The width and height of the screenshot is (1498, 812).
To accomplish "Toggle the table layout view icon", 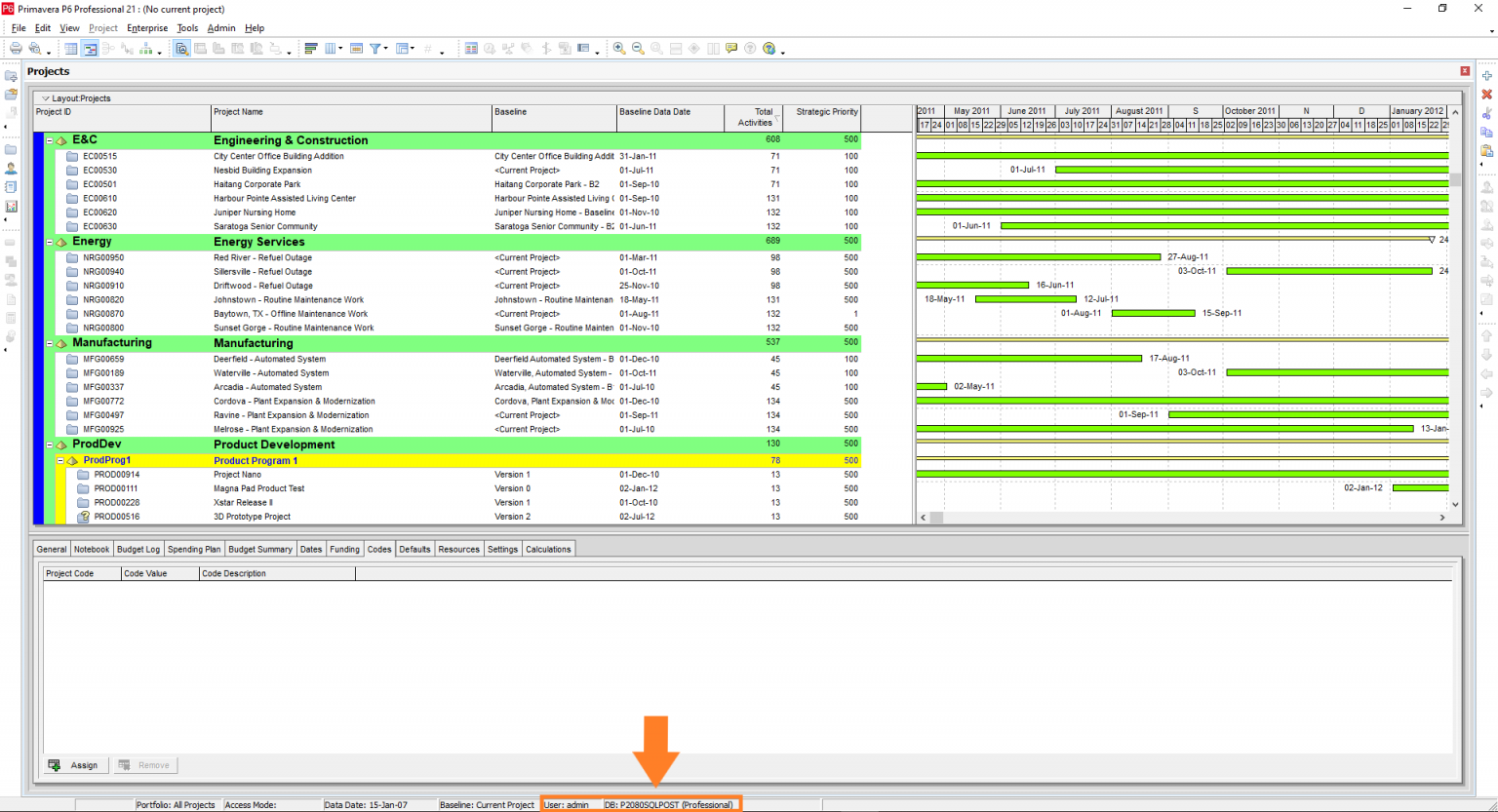I will coord(70,48).
